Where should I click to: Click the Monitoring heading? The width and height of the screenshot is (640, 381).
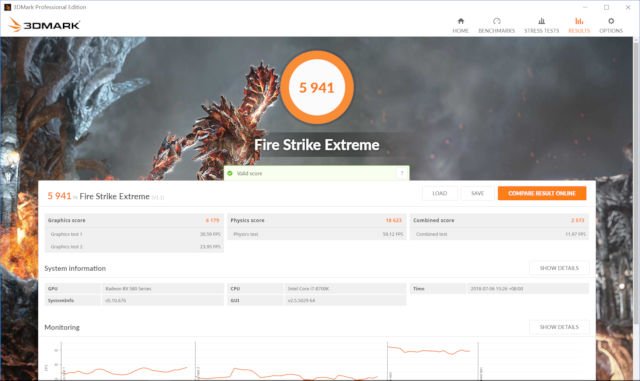[x=62, y=327]
